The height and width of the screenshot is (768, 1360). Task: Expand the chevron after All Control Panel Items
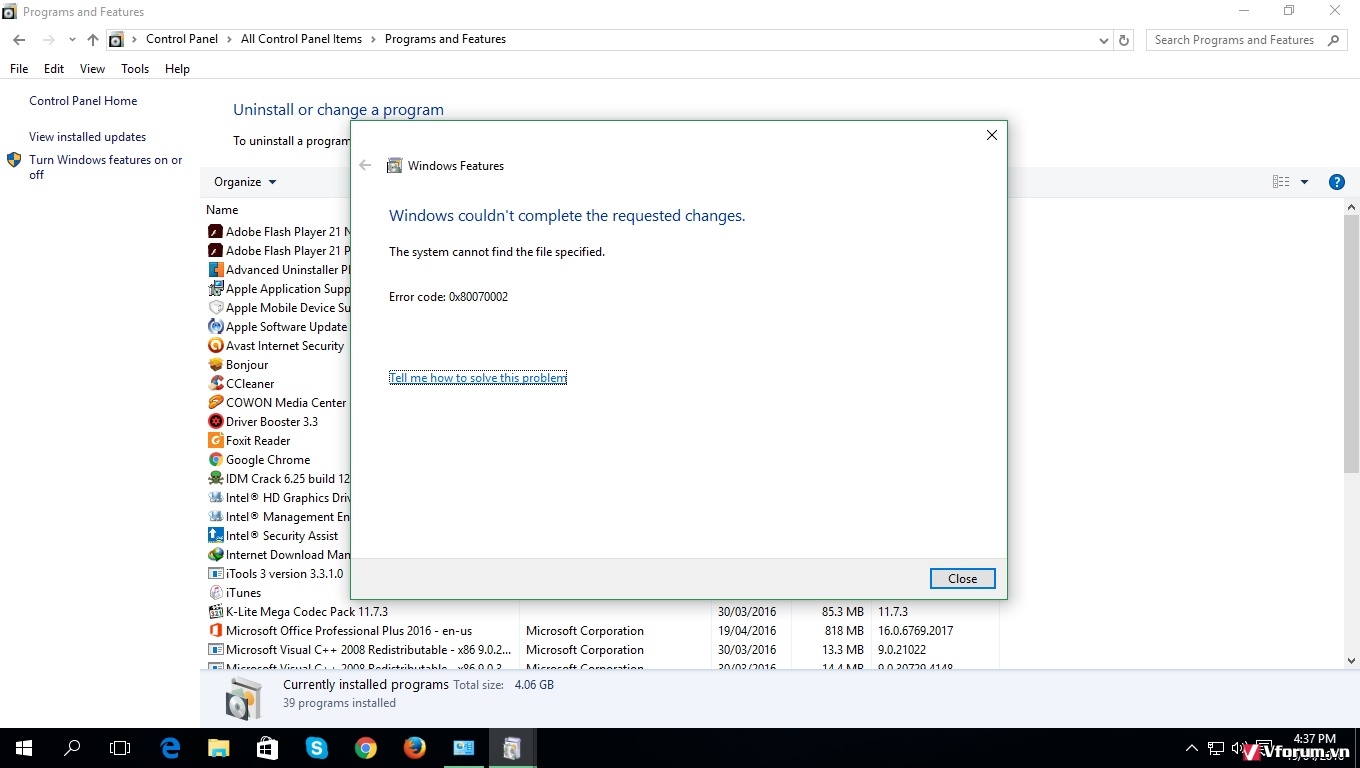373,40
